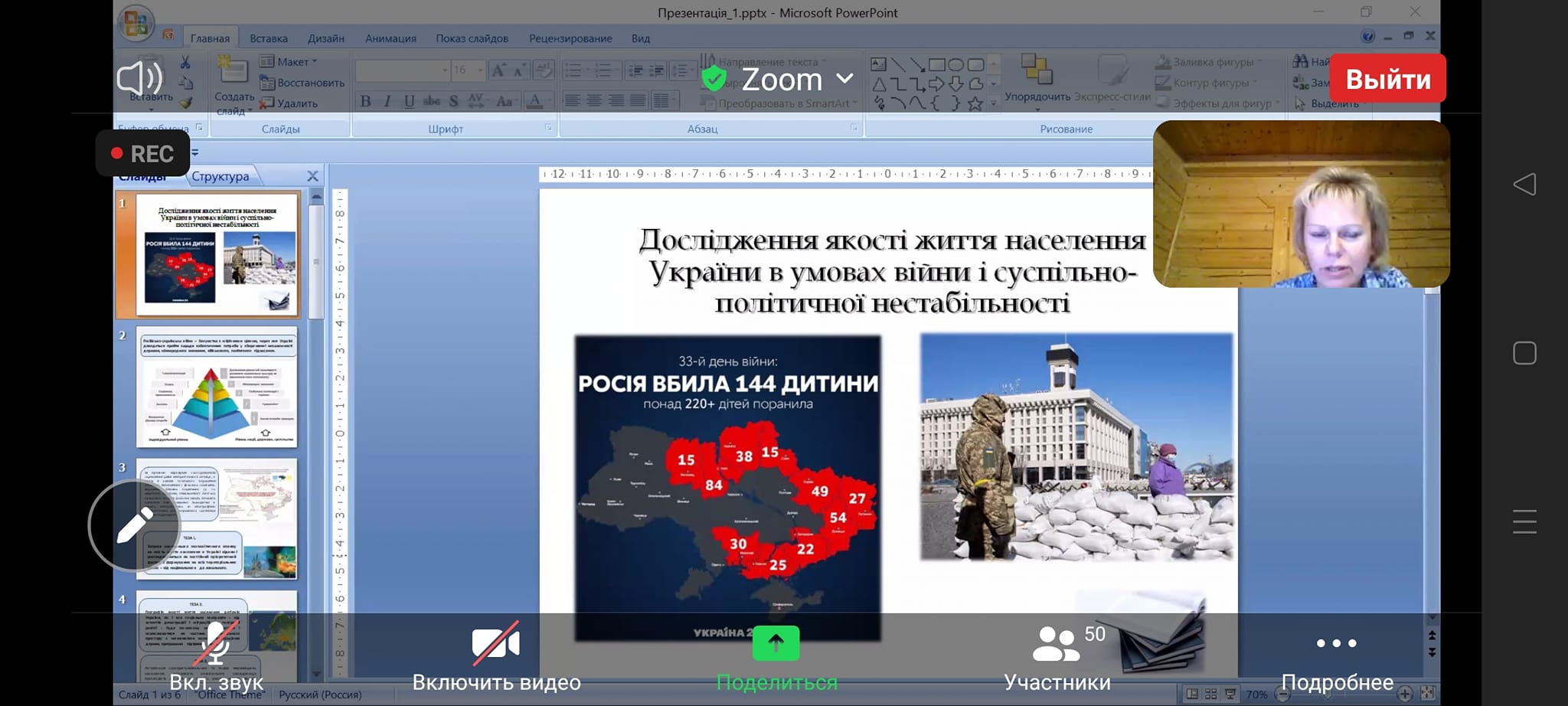Select the oval shape in Drawing gallery

[x=955, y=64]
